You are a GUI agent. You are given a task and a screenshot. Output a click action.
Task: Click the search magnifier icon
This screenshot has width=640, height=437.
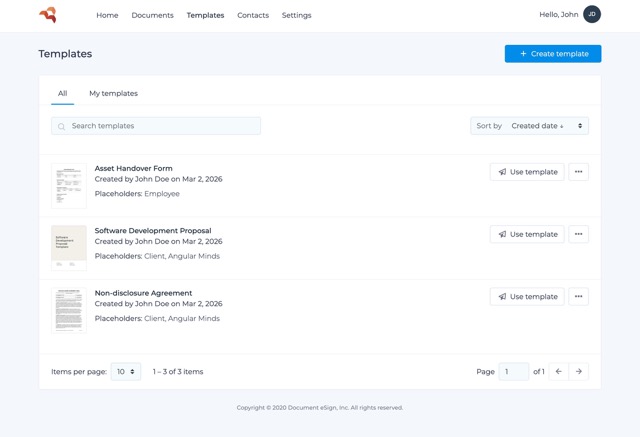pos(61,126)
